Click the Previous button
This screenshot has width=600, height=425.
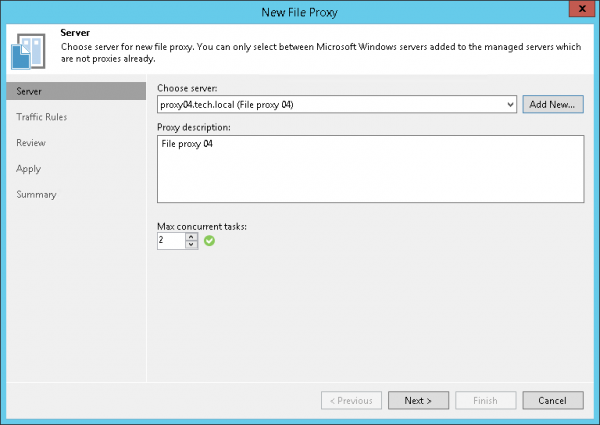click(351, 400)
